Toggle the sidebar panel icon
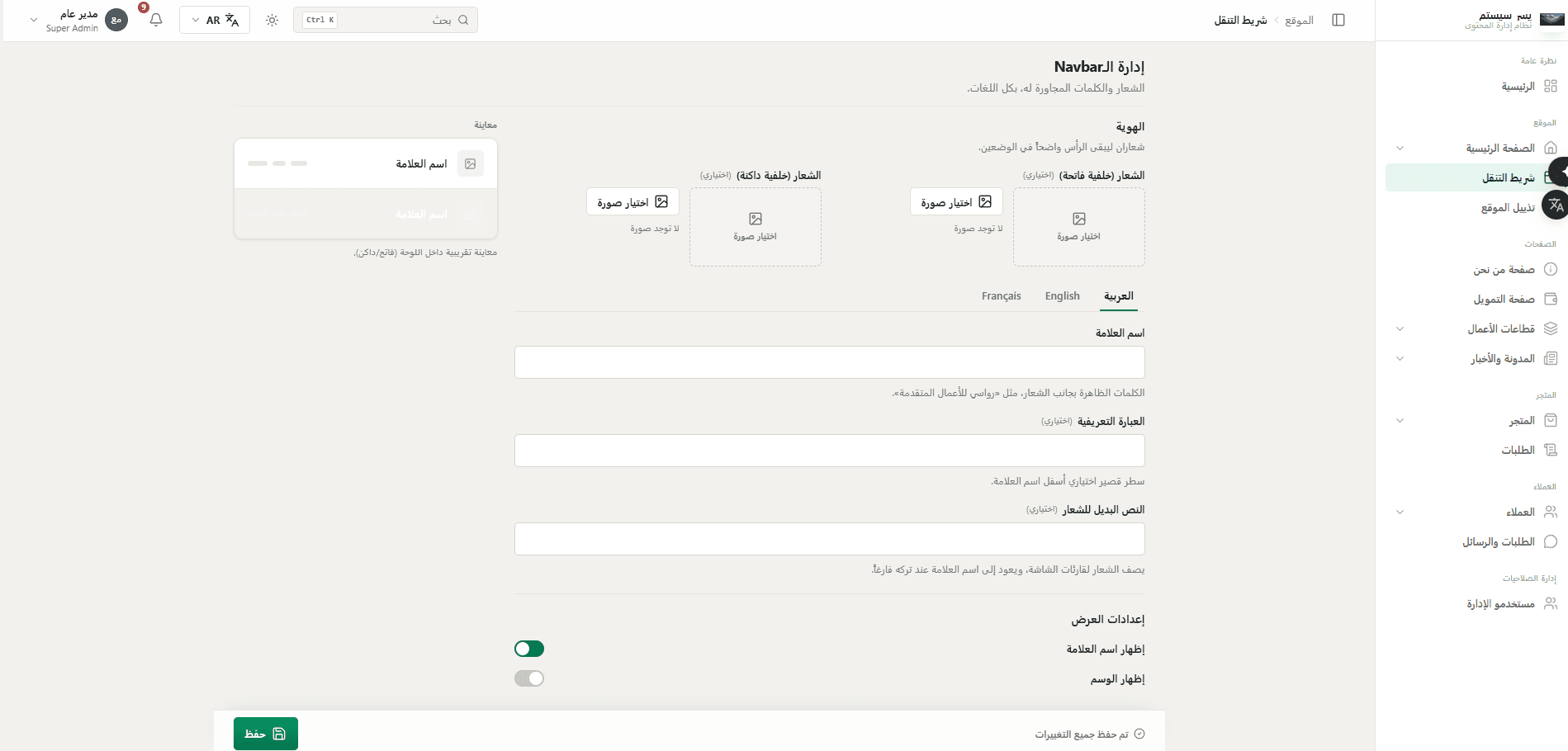The width and height of the screenshot is (1568, 751). tap(1338, 20)
